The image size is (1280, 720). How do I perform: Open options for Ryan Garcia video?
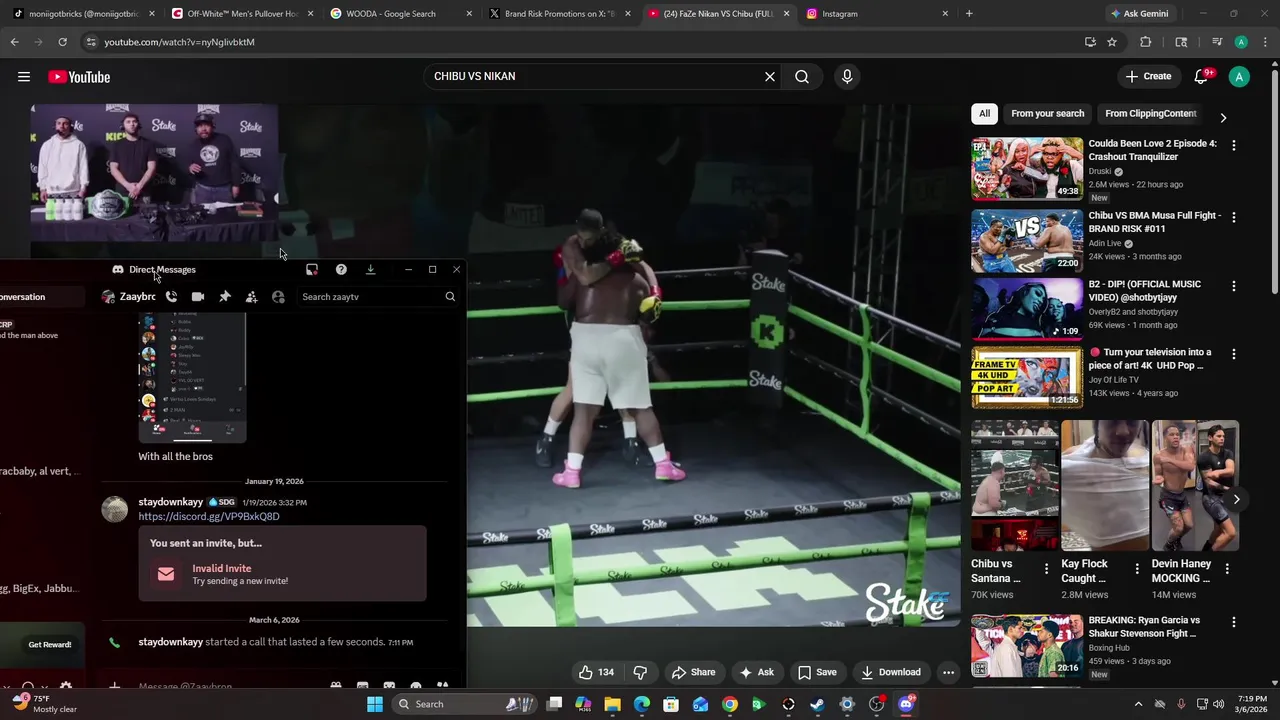click(1233, 622)
